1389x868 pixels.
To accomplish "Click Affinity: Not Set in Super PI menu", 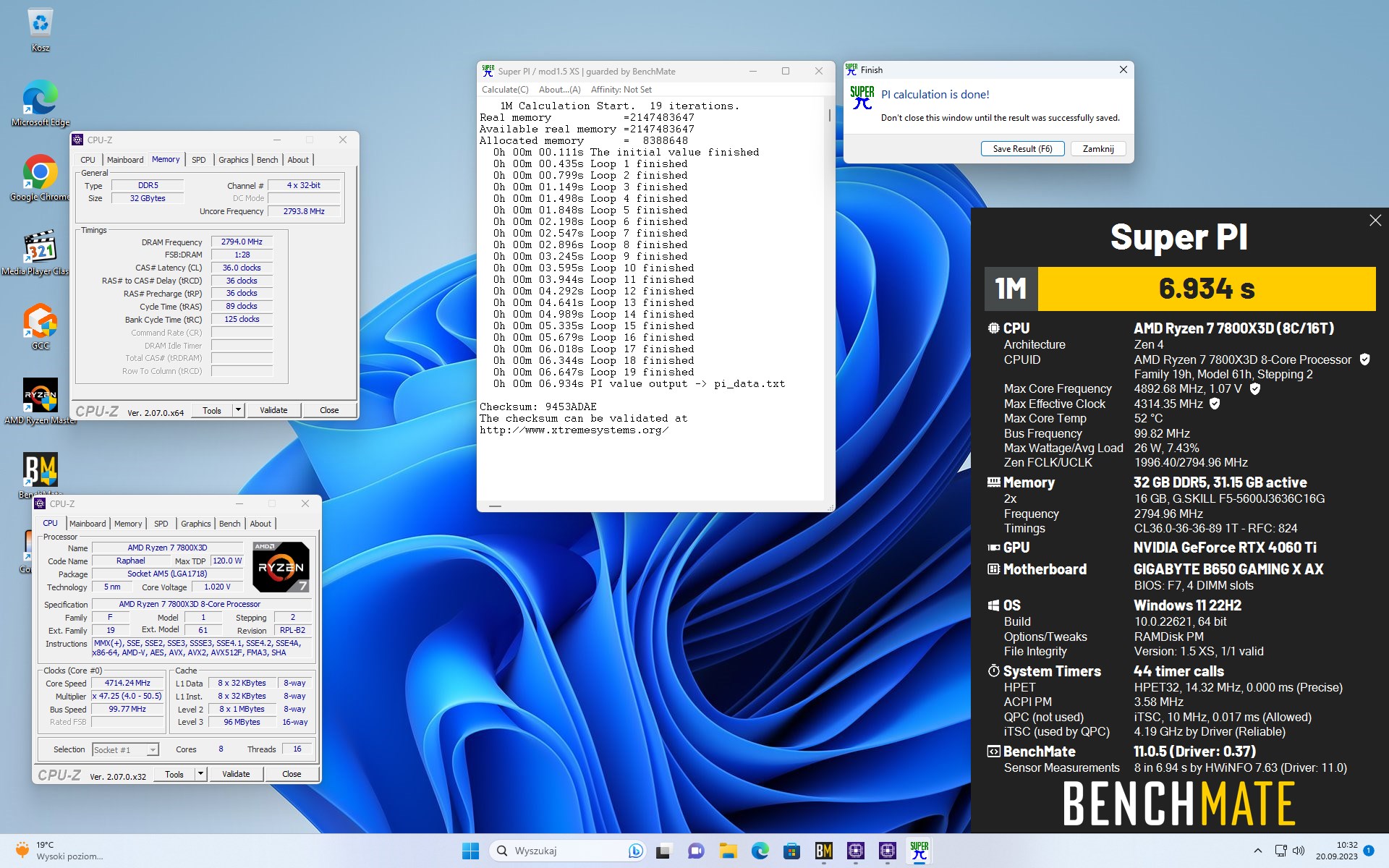I will pyautogui.click(x=621, y=90).
